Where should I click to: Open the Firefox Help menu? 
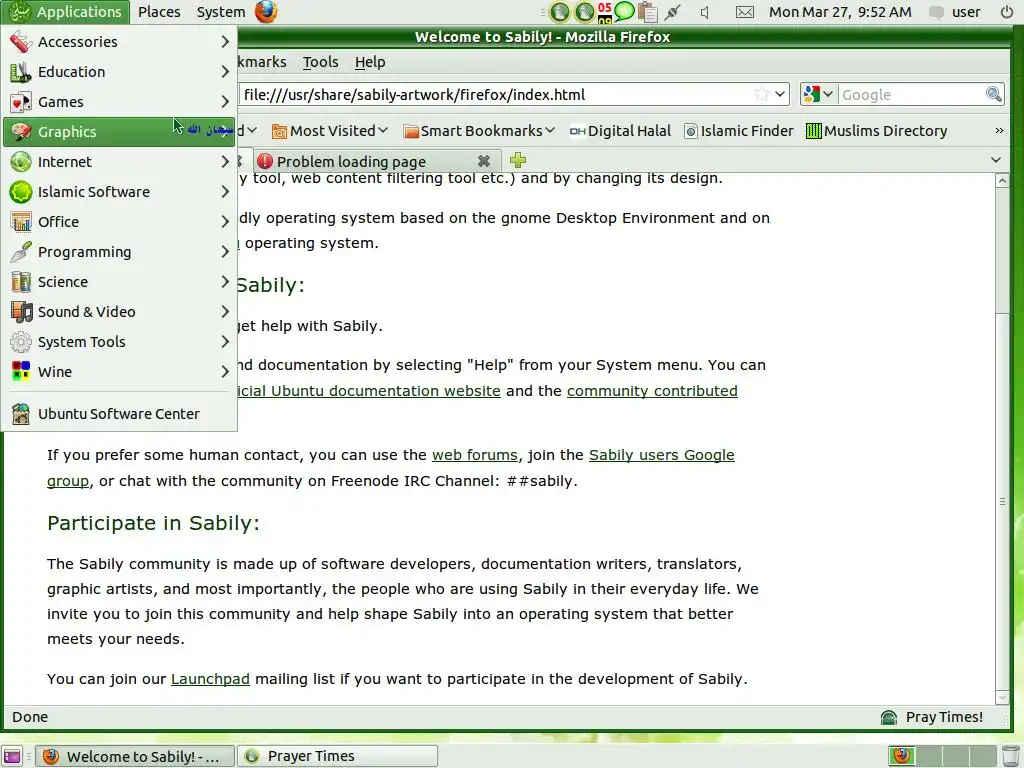370,62
